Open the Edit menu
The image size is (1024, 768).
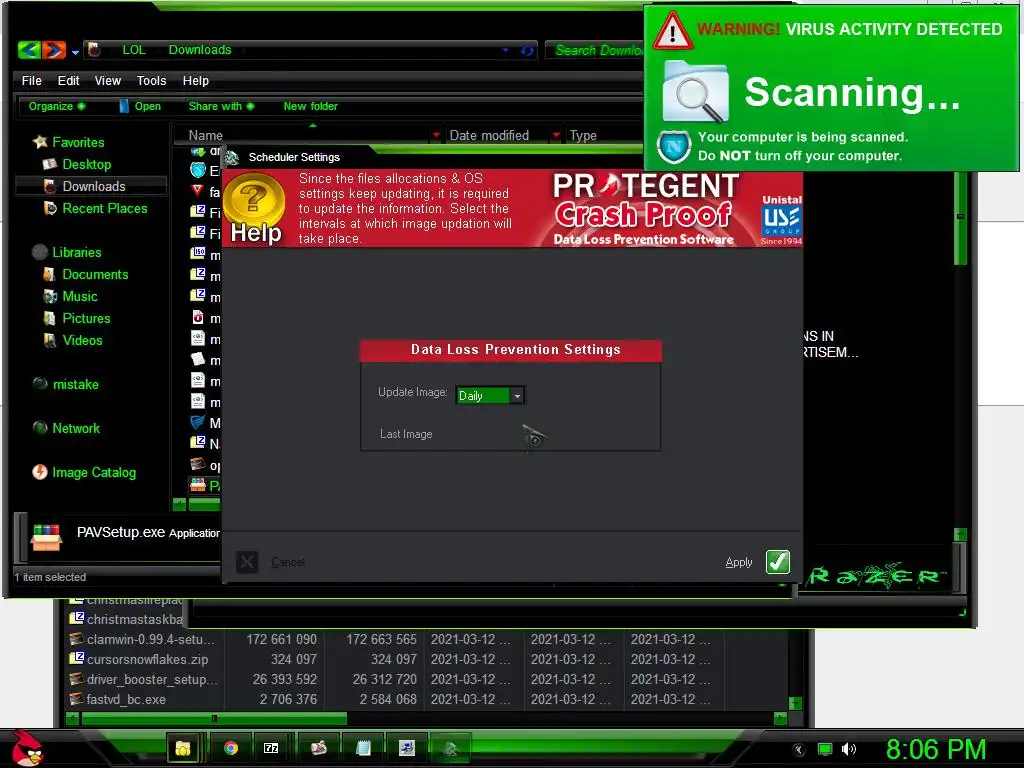68,80
